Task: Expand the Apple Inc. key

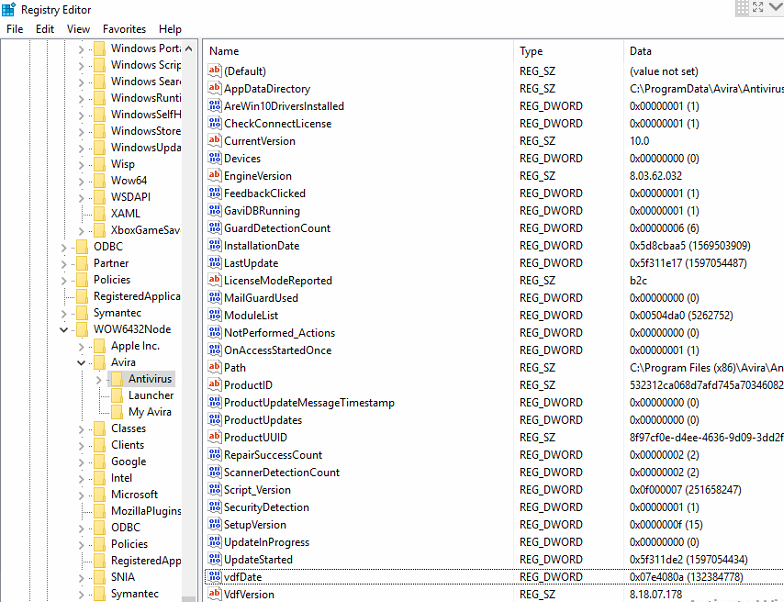Action: 82,346
